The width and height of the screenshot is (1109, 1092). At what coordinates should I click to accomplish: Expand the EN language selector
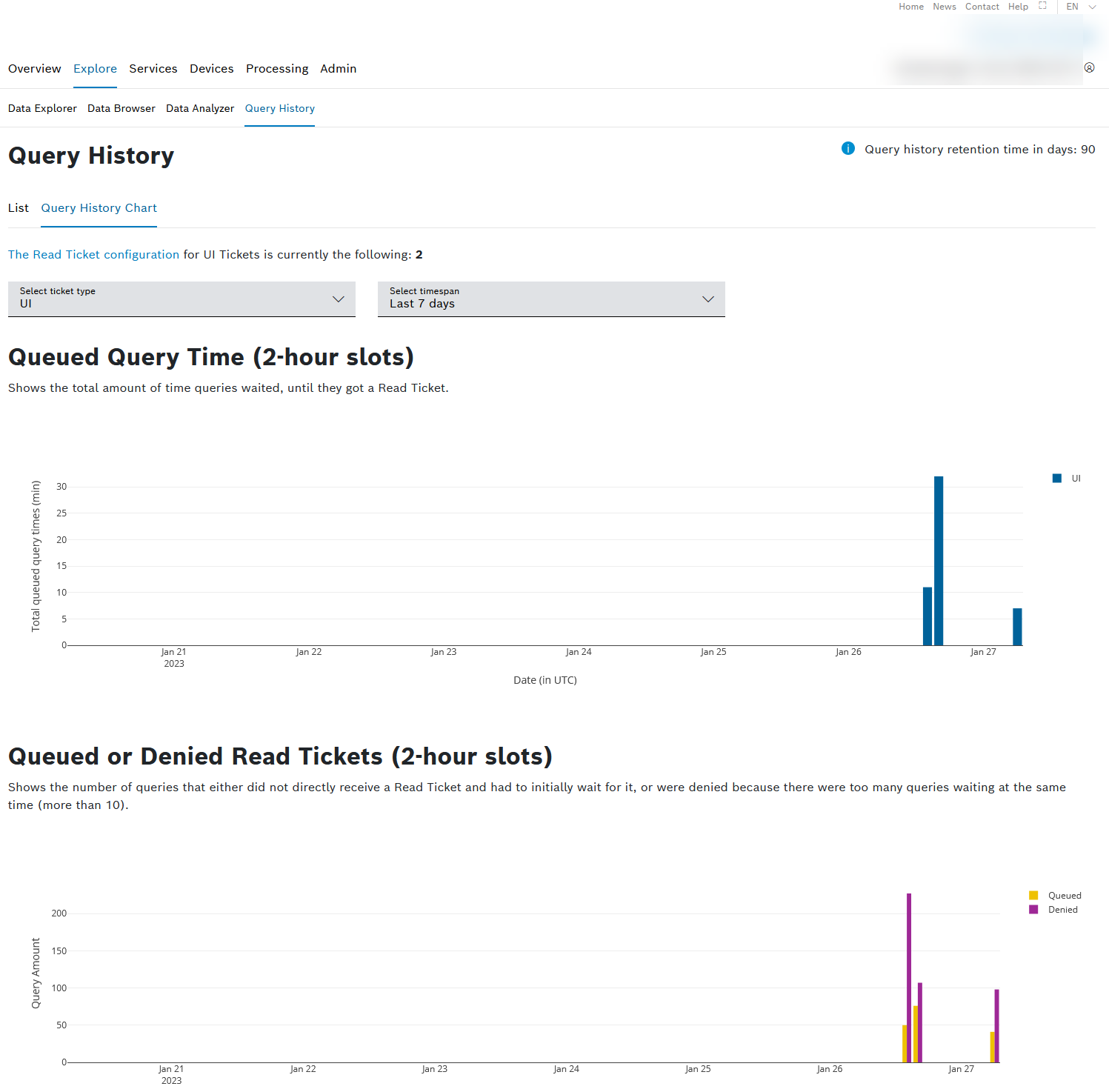(x=1080, y=7)
